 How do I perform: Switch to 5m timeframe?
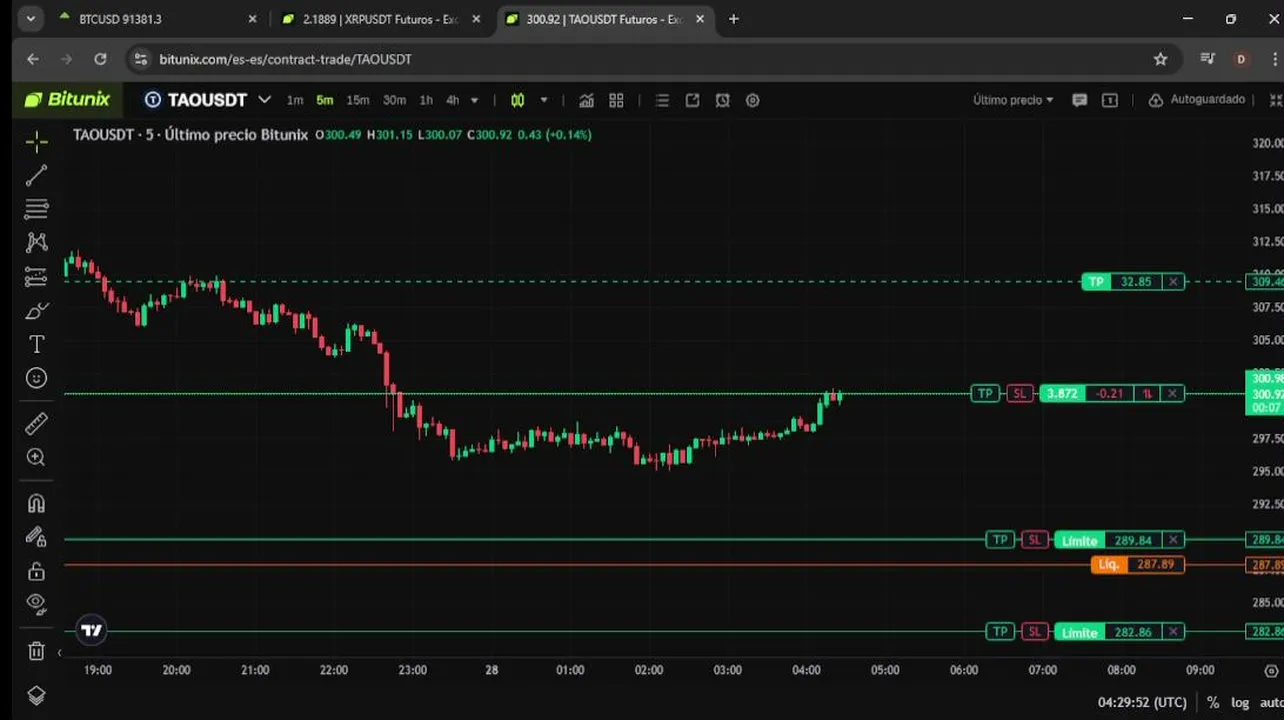pyautogui.click(x=325, y=100)
